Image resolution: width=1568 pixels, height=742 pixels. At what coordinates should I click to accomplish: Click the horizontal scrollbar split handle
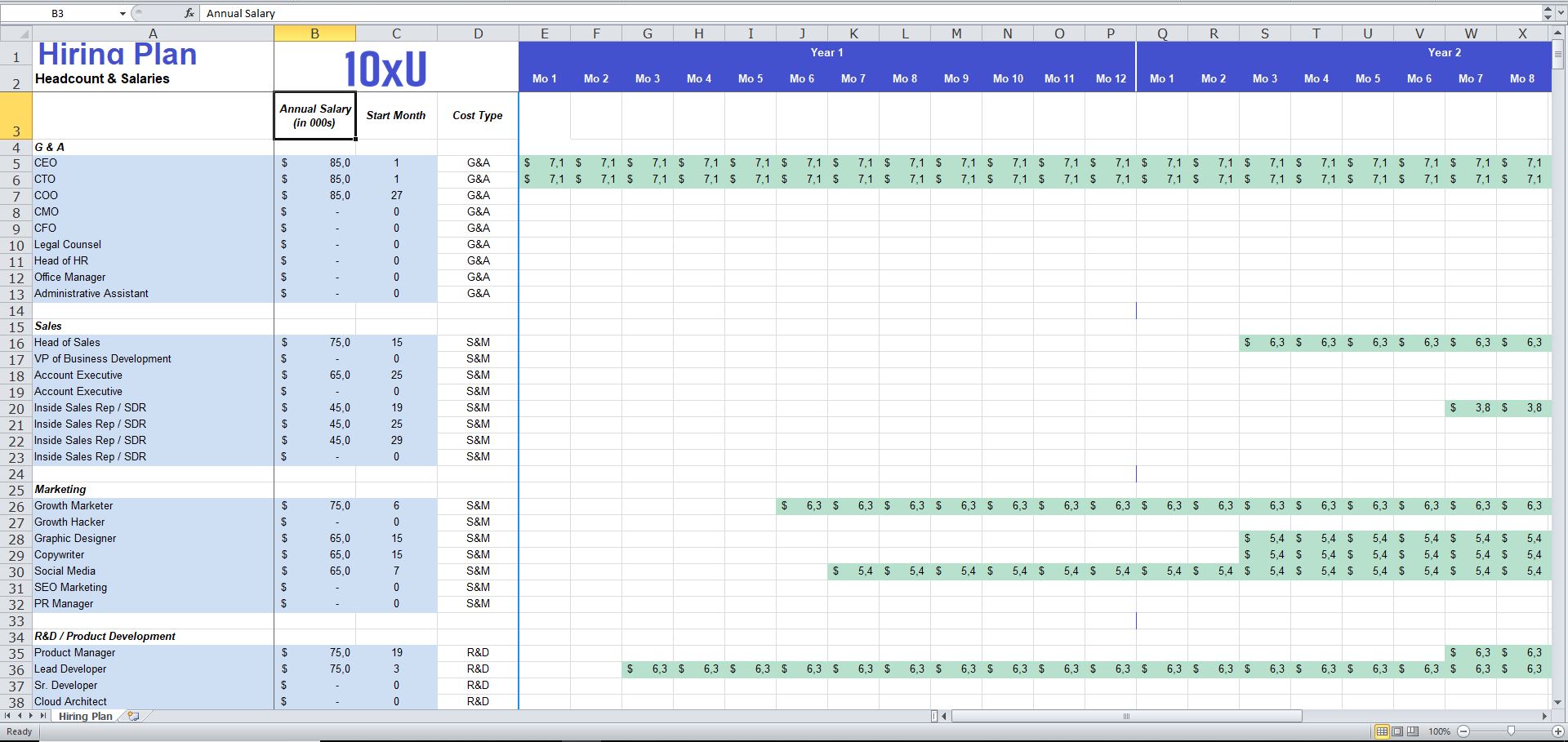click(x=934, y=716)
